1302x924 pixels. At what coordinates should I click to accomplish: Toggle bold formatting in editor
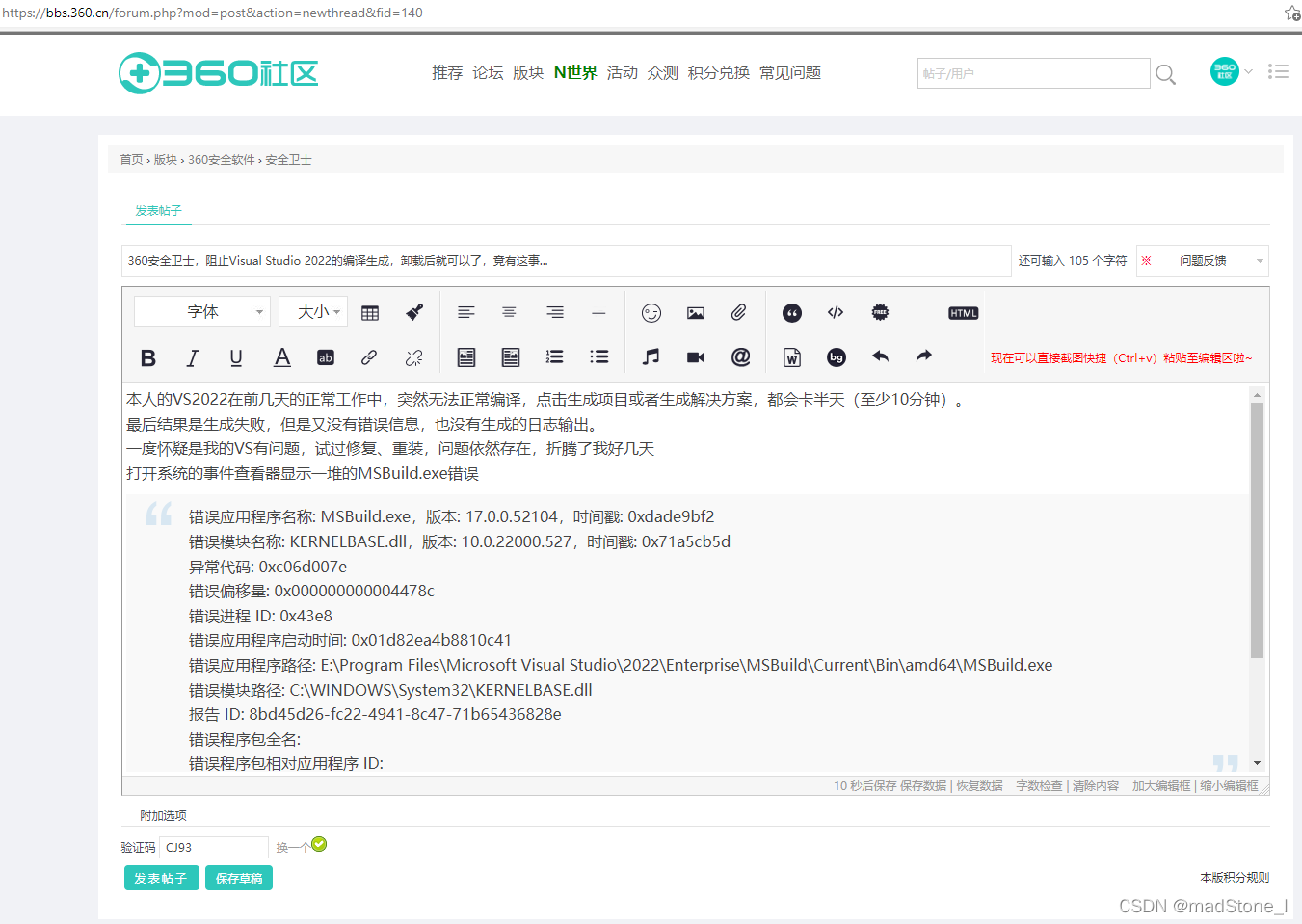click(147, 357)
